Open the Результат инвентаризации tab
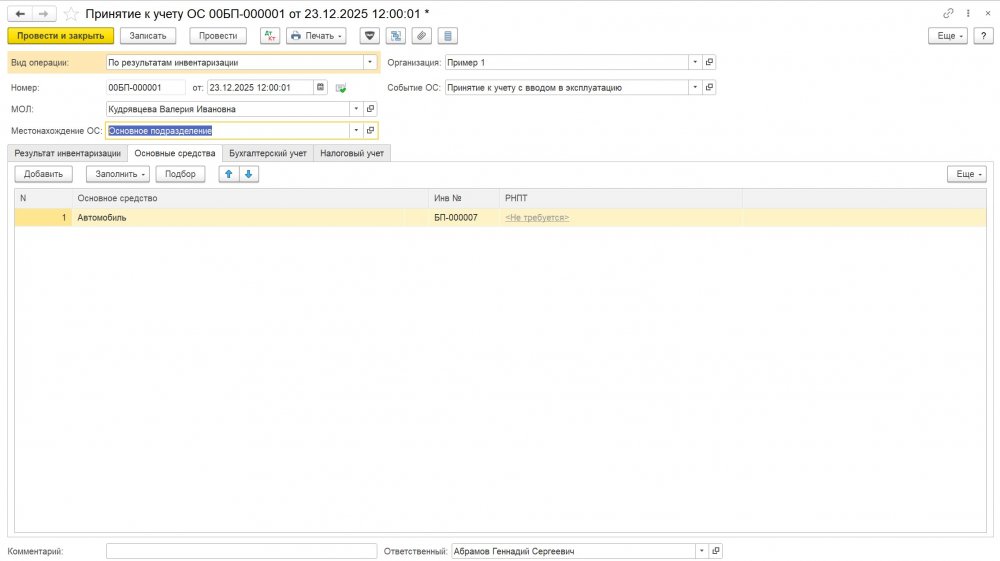This screenshot has height=561, width=1000. (67, 153)
